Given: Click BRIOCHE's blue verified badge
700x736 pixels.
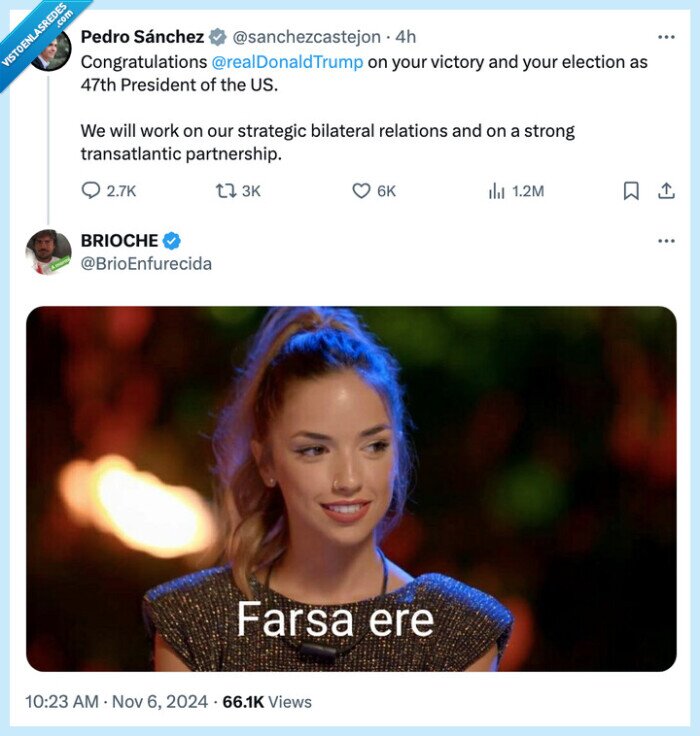Looking at the screenshot, I should point(171,241).
